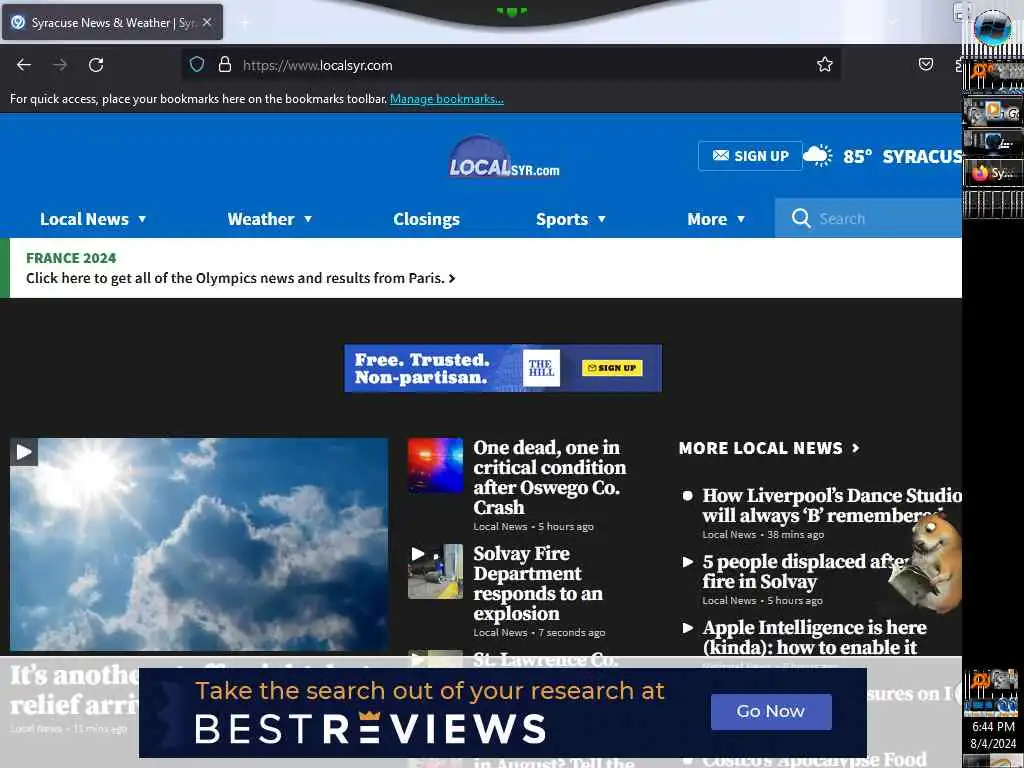Open 'Apple Intelligence is here' article

(814, 637)
